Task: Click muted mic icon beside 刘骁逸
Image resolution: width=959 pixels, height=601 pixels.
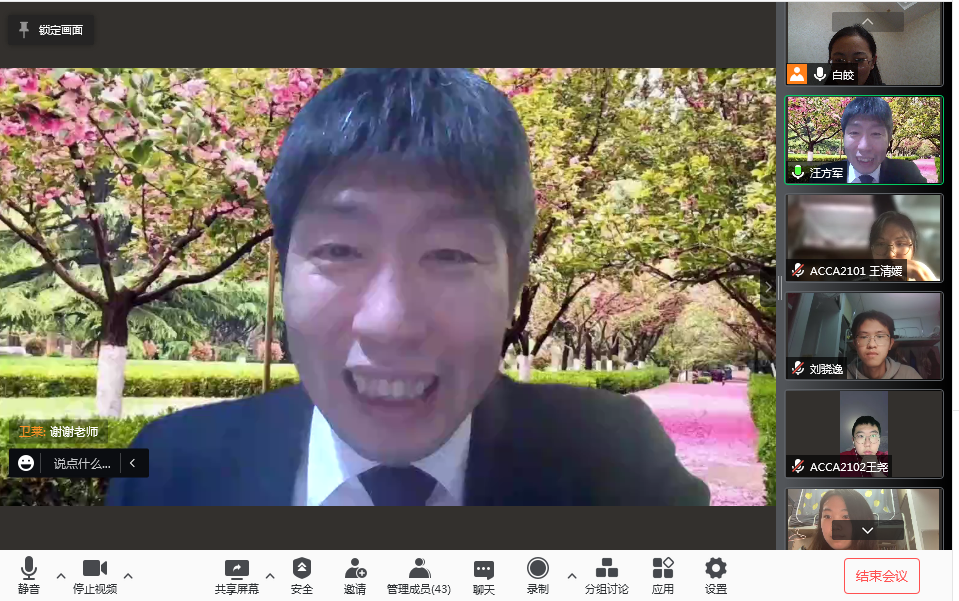Action: tap(798, 368)
